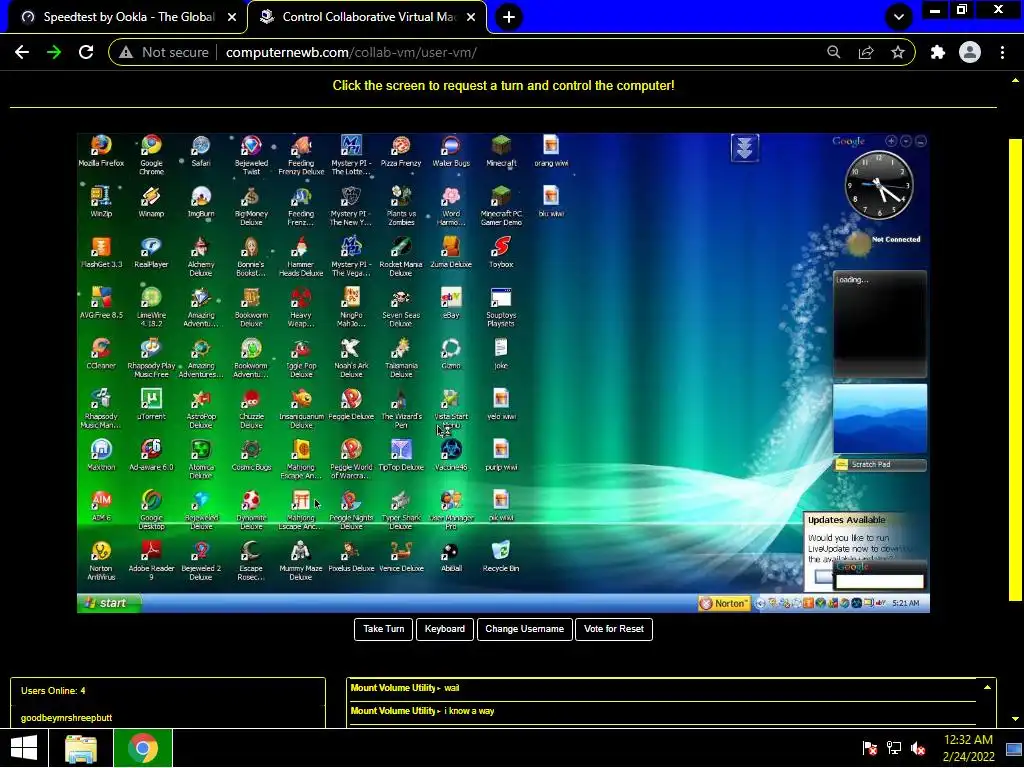Click the double-arrow download gadget icon
Image resolution: width=1024 pixels, height=768 pixels.
pos(744,148)
